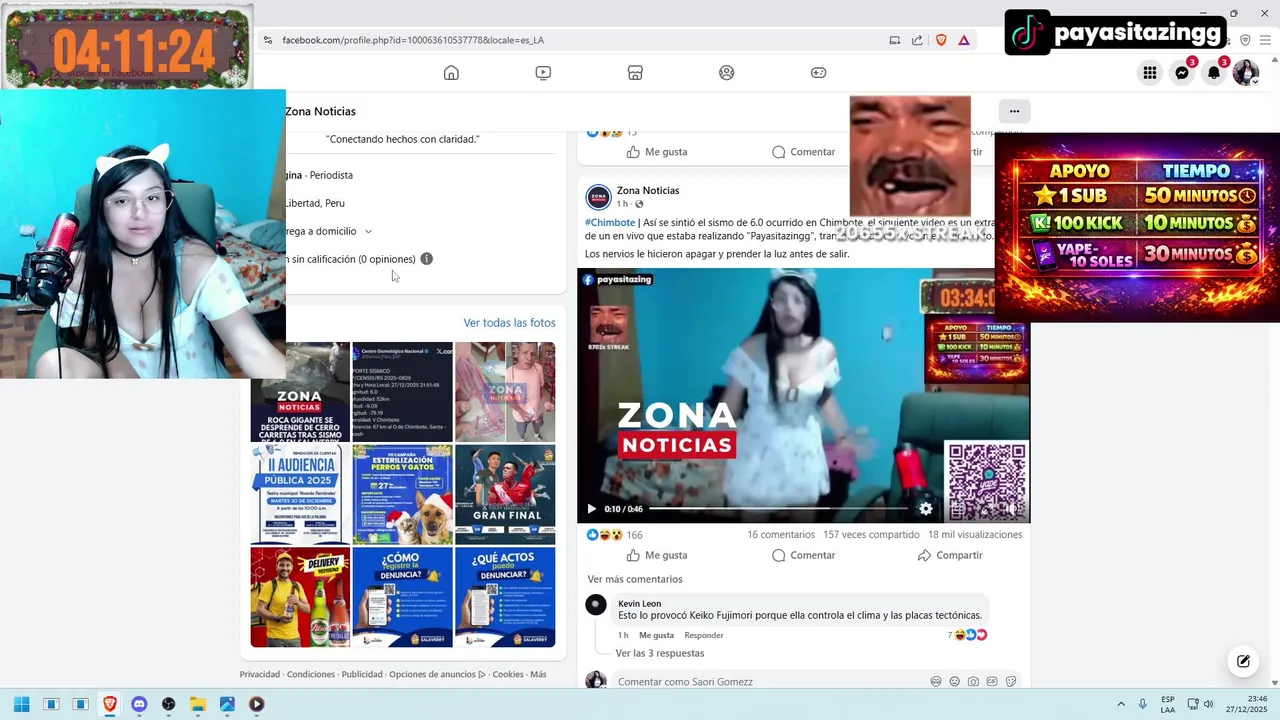Play the Zona Noticias video
Image resolution: width=1280 pixels, height=720 pixels.
point(591,509)
